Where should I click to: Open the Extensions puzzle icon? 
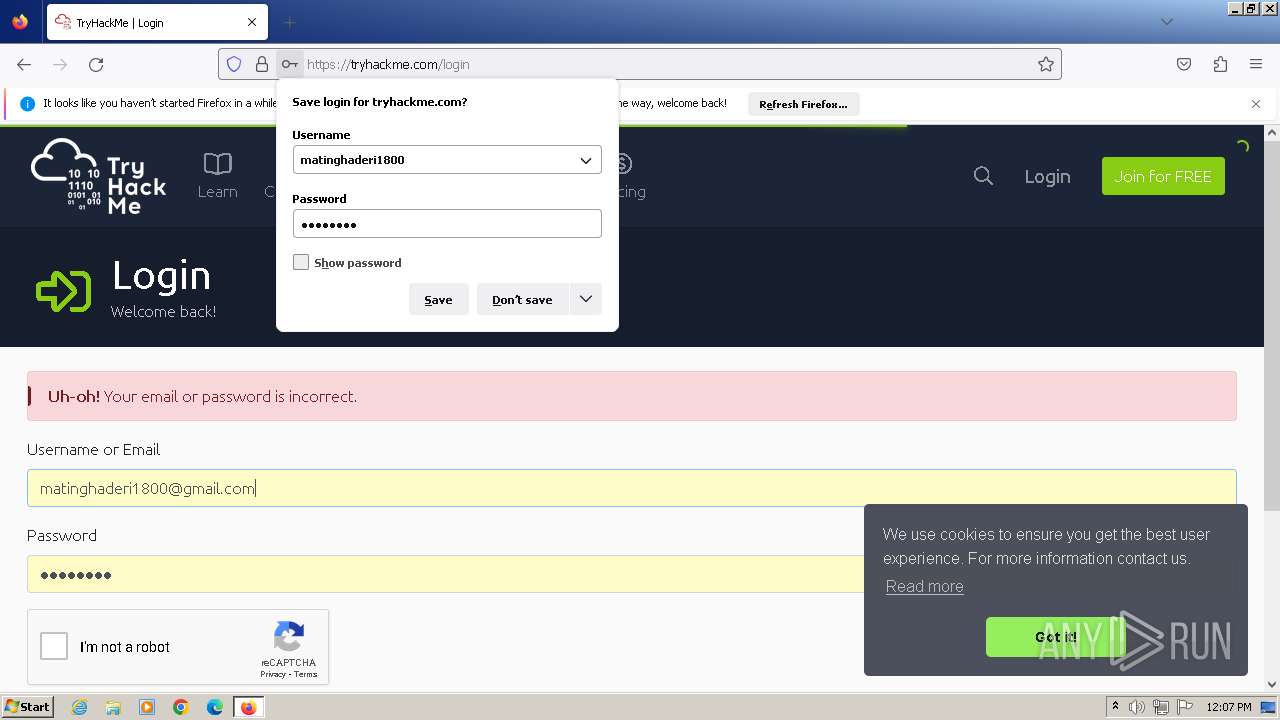[x=1220, y=64]
